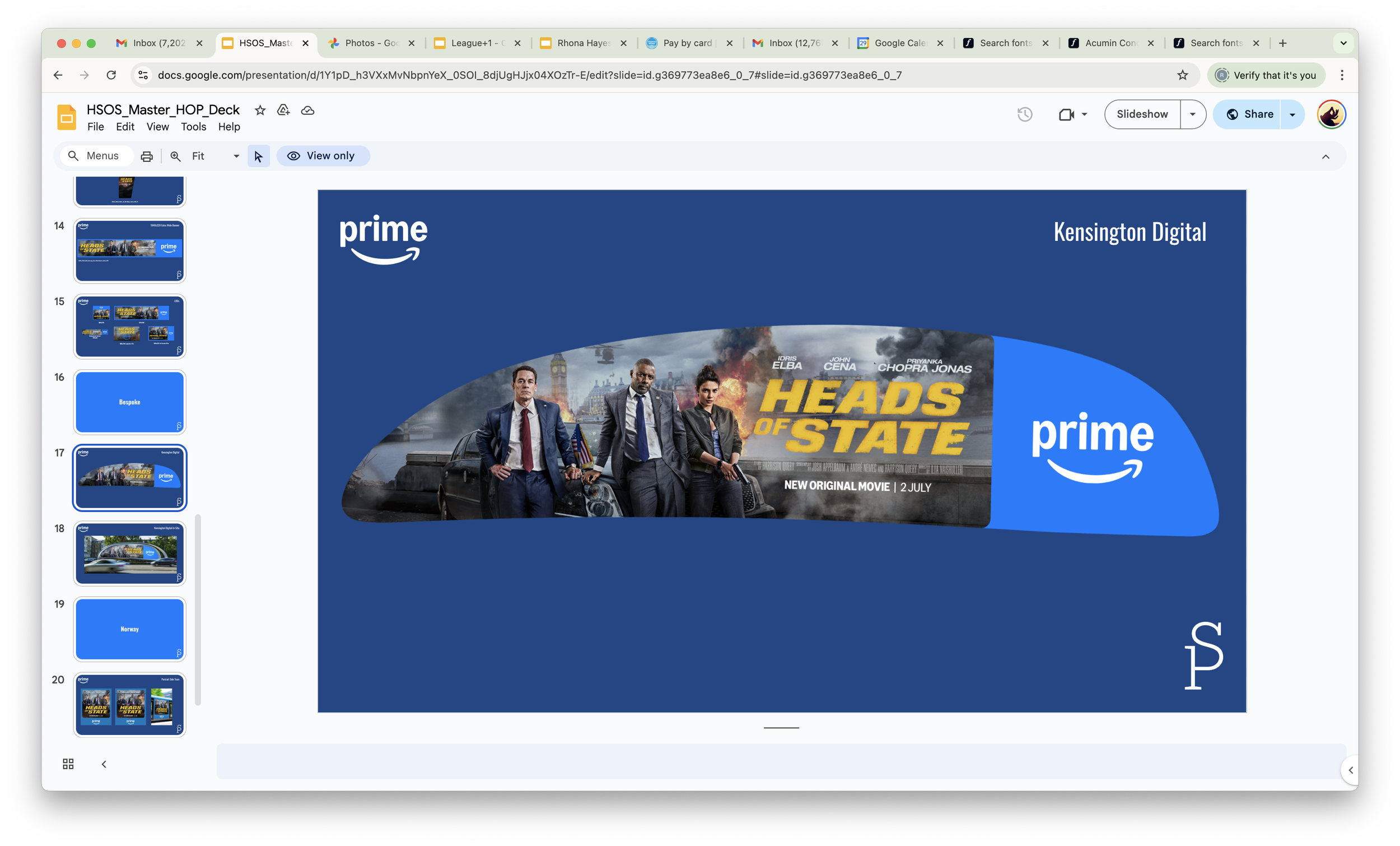The image size is (1400, 846).
Task: Hide the menus with collapse chevron
Action: [1326, 157]
